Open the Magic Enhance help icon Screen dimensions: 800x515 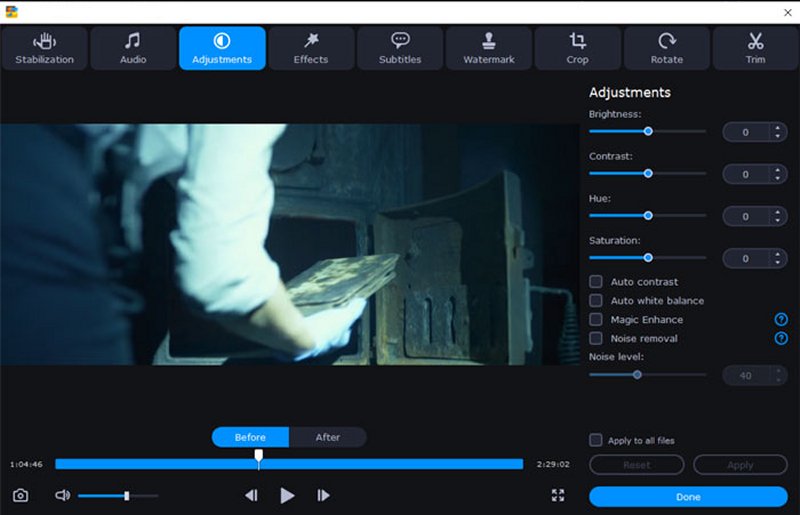[781, 320]
